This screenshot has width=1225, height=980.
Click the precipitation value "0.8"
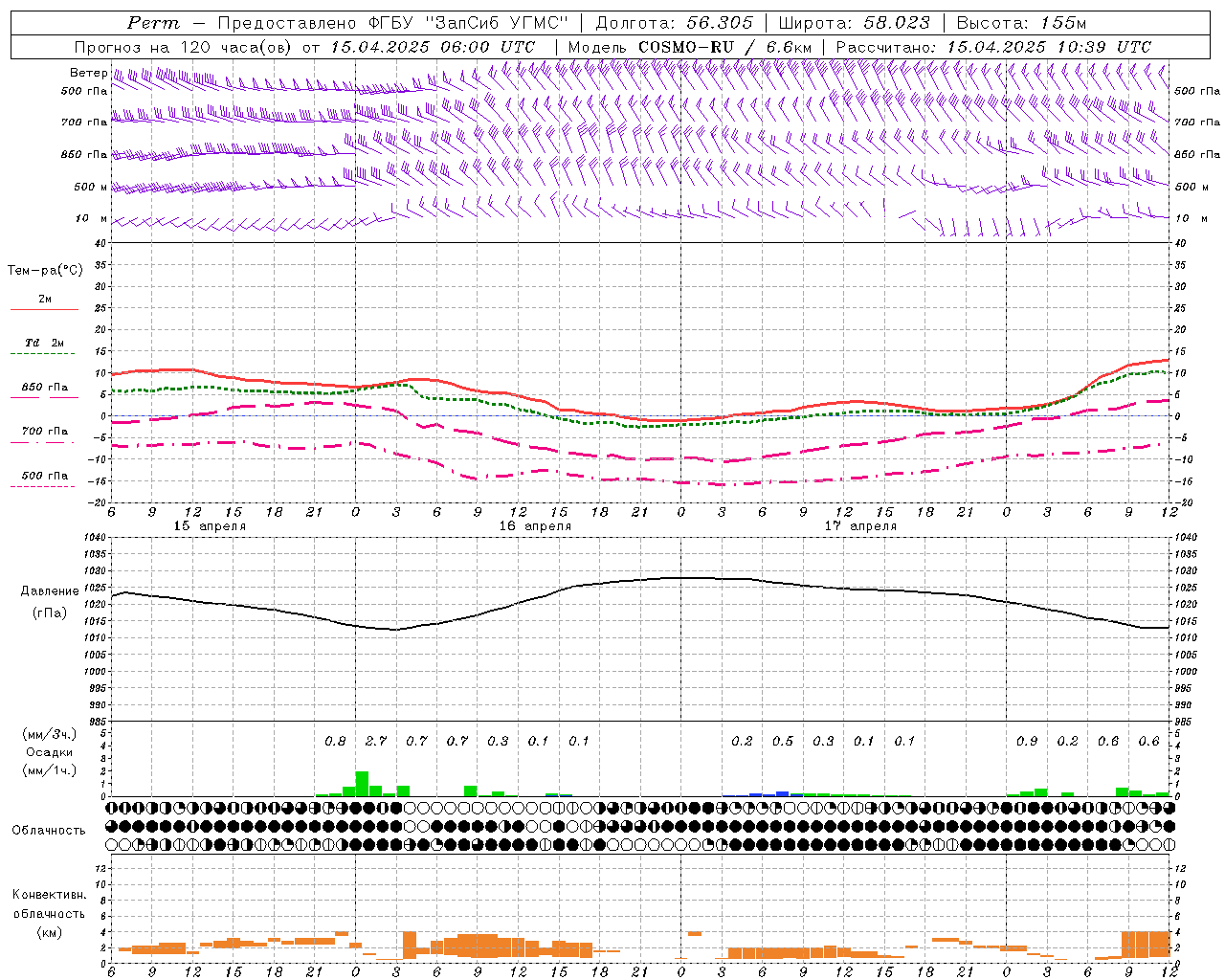point(335,741)
